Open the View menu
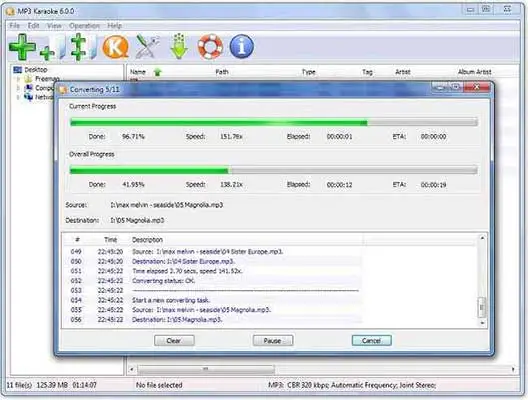The width and height of the screenshot is (528, 400). pyautogui.click(x=54, y=26)
